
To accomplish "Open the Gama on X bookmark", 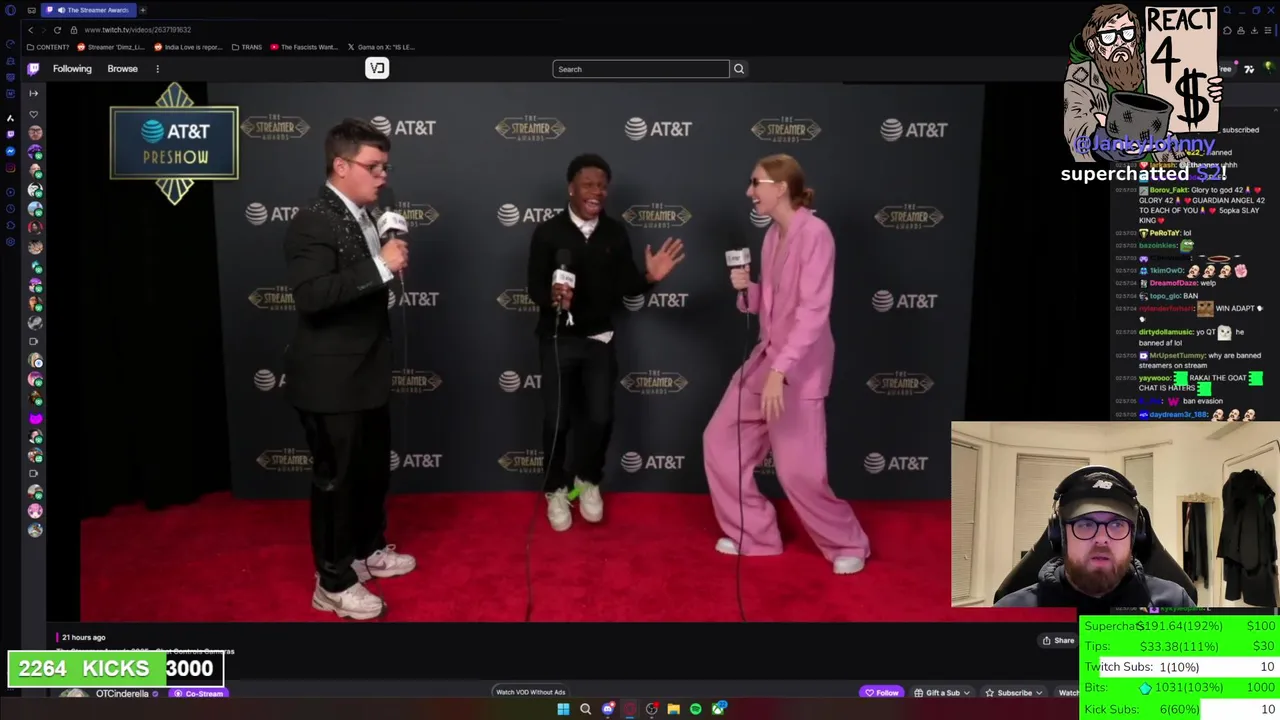I will pyautogui.click(x=381, y=47).
